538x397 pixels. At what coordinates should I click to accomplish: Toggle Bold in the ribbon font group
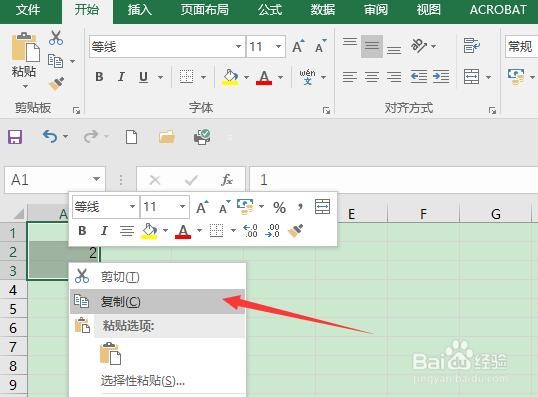[99, 77]
